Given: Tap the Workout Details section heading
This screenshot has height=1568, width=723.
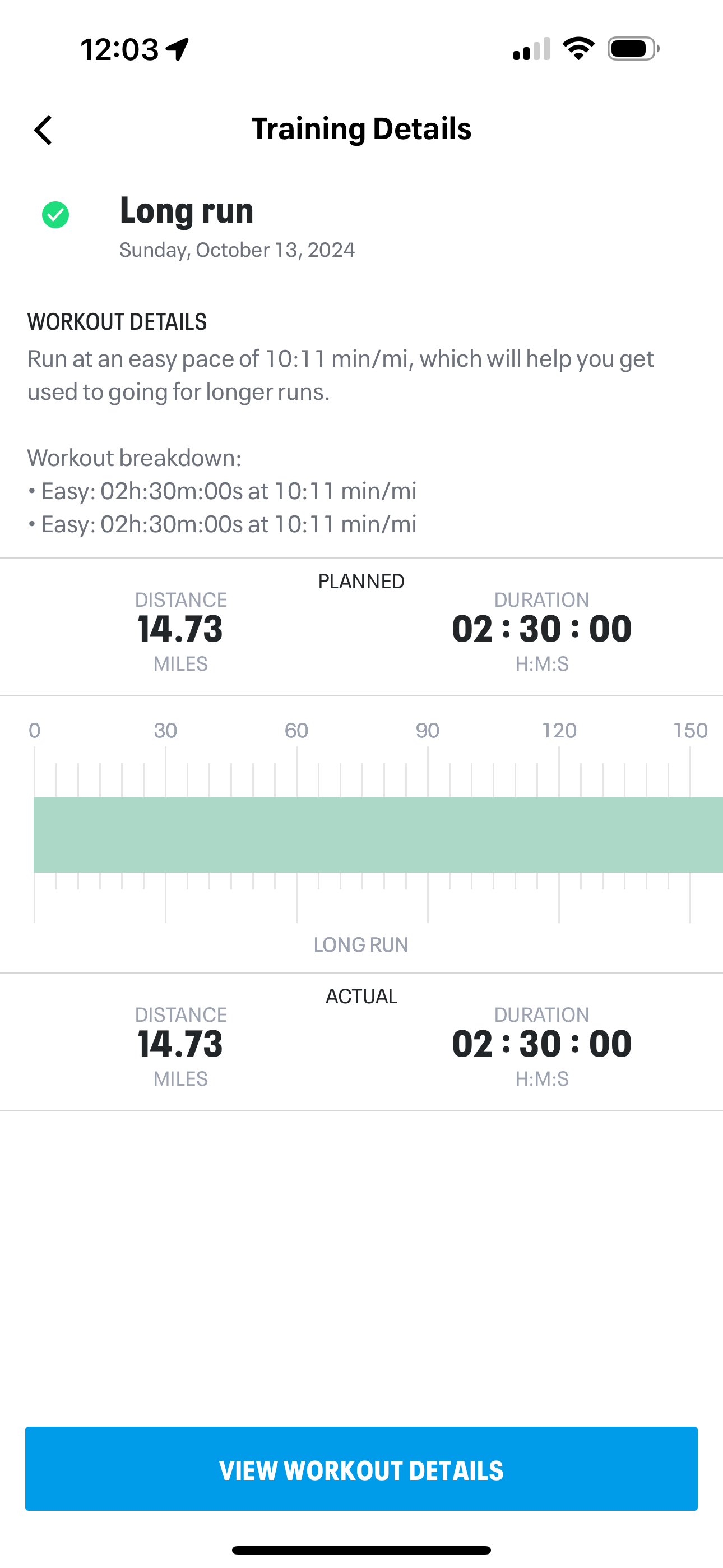Looking at the screenshot, I should click(117, 322).
